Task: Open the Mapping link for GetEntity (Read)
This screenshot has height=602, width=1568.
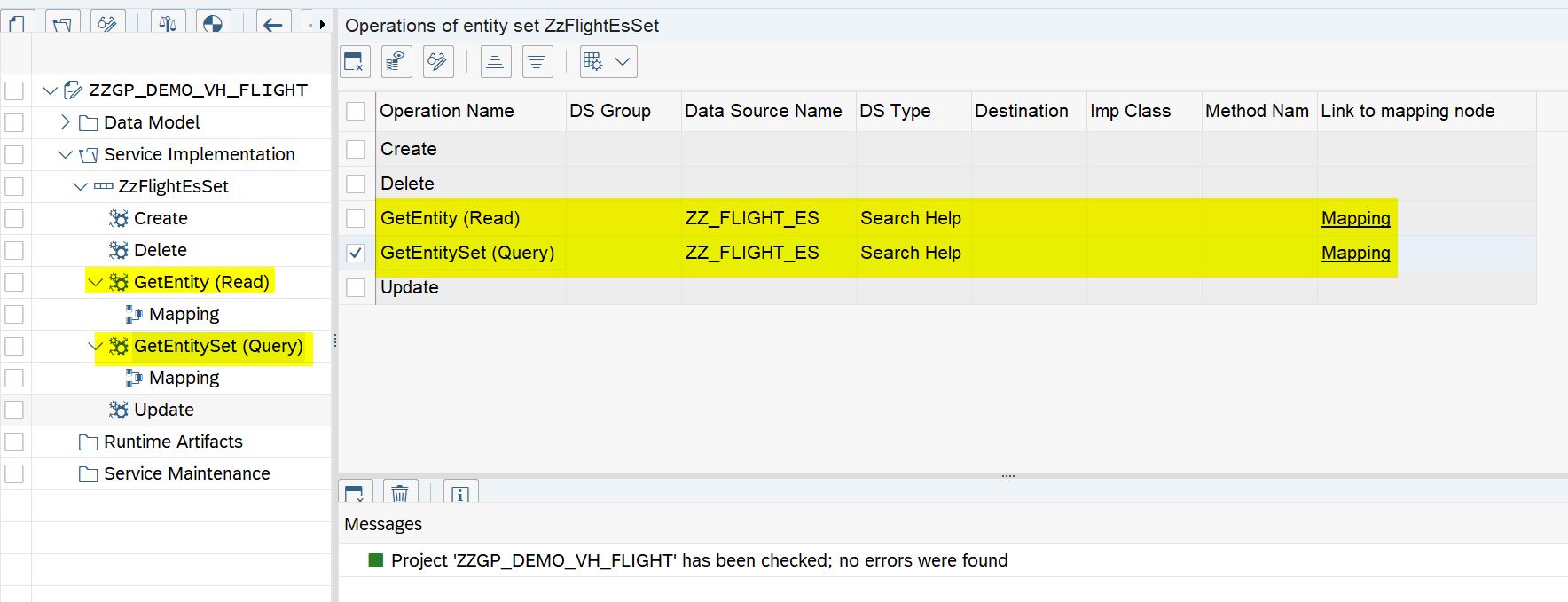Action: pyautogui.click(x=1355, y=218)
